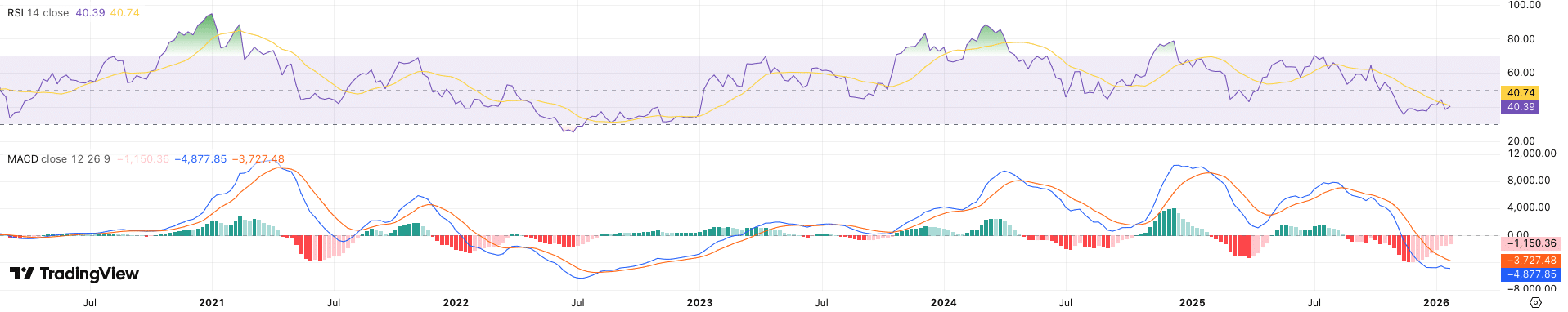Screen dimensions: 1568x312
Task: Open chart settings via the gear icon
Action: (1535, 302)
